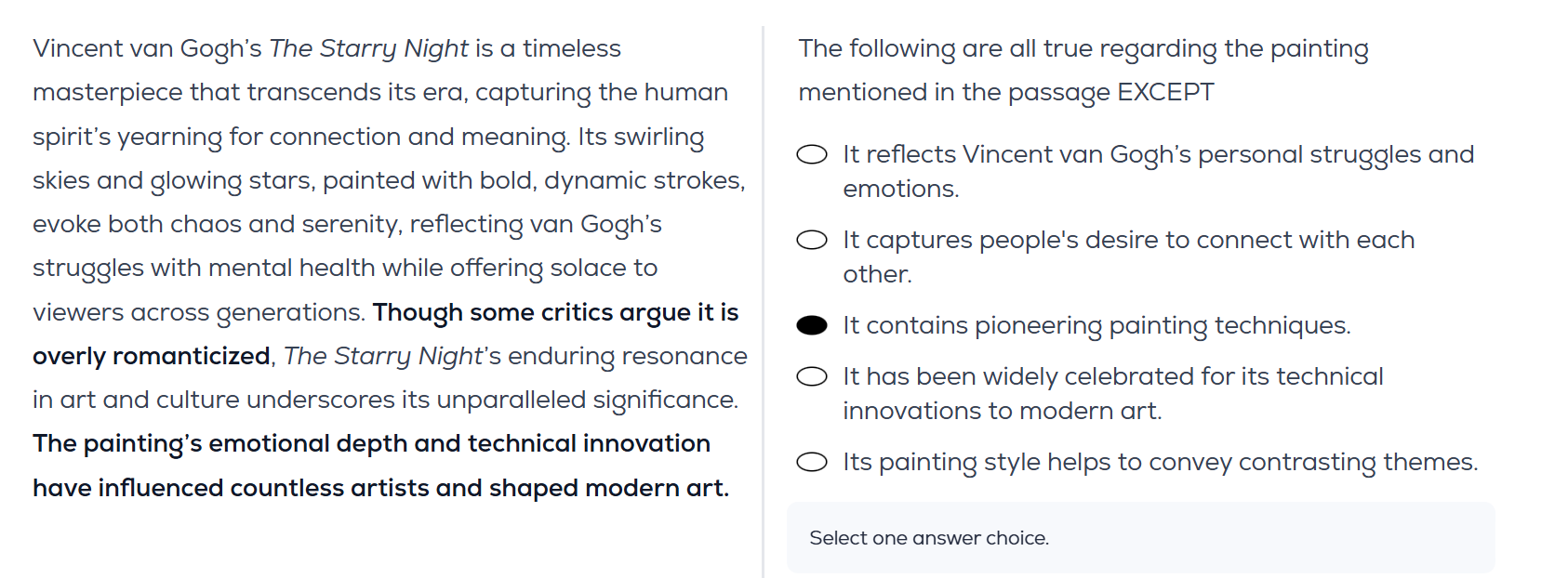
Task: Pick radio button for 'contrasting themes' option
Action: (812, 462)
